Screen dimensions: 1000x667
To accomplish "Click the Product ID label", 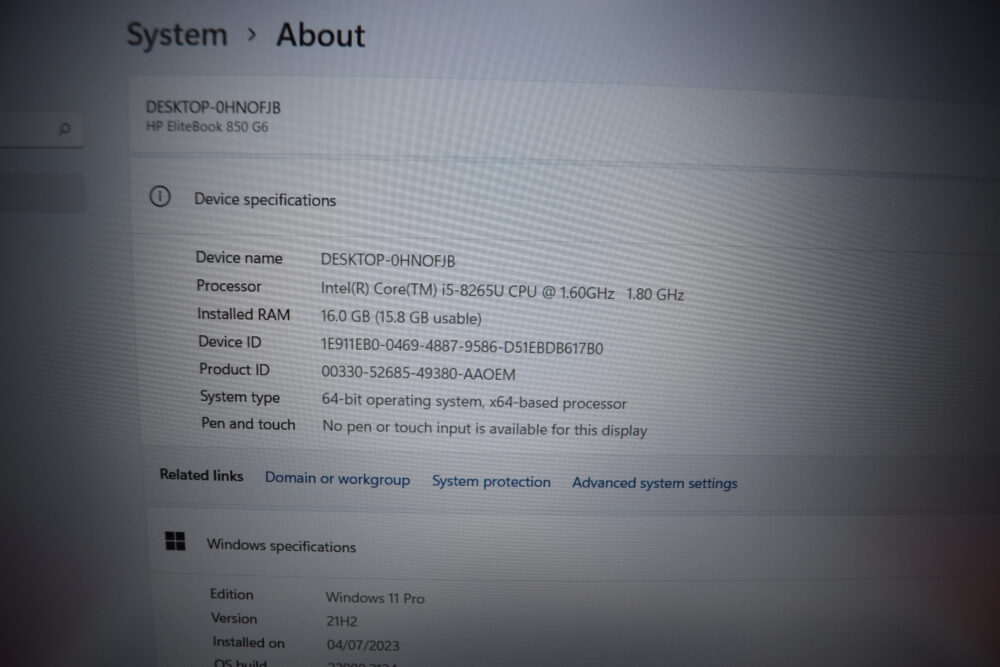I will (234, 369).
